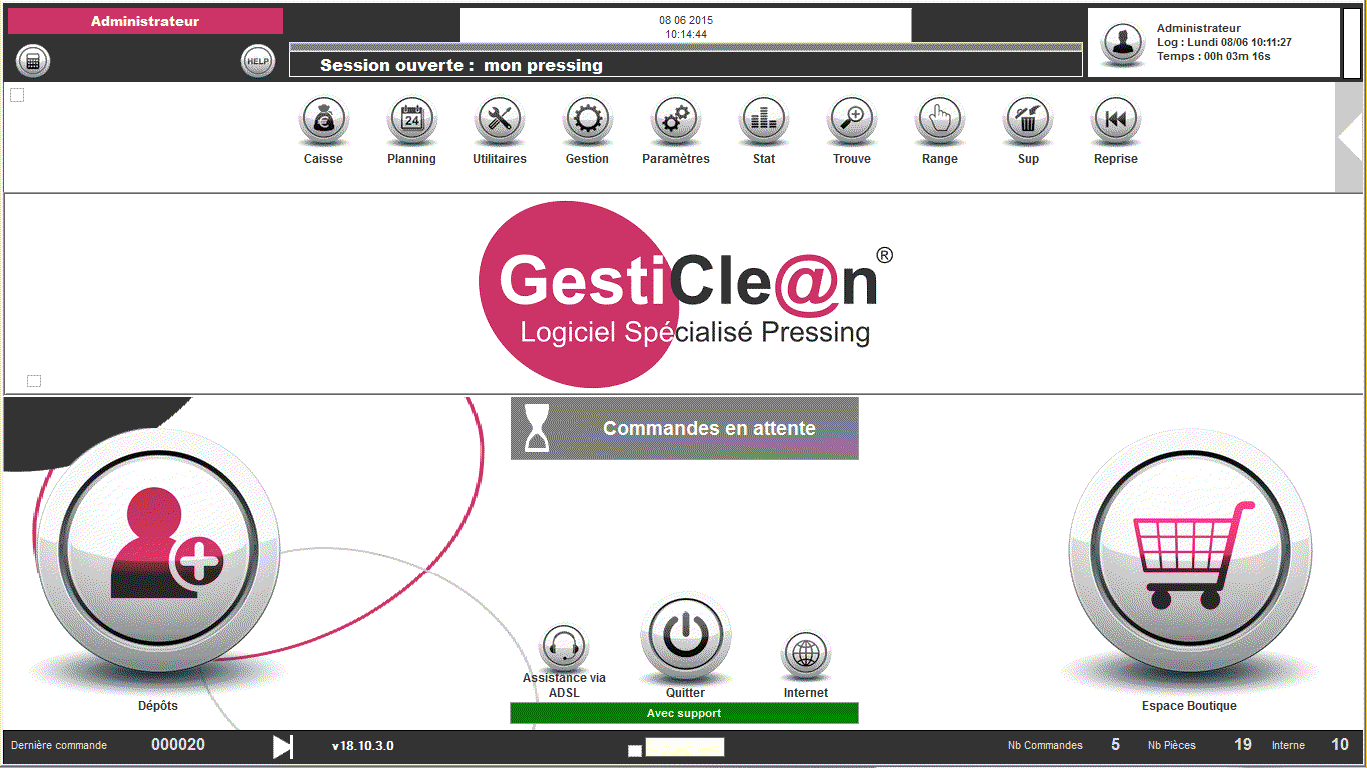Click Commandes en attente button
Screen dimensions: 1367x768
pos(685,428)
